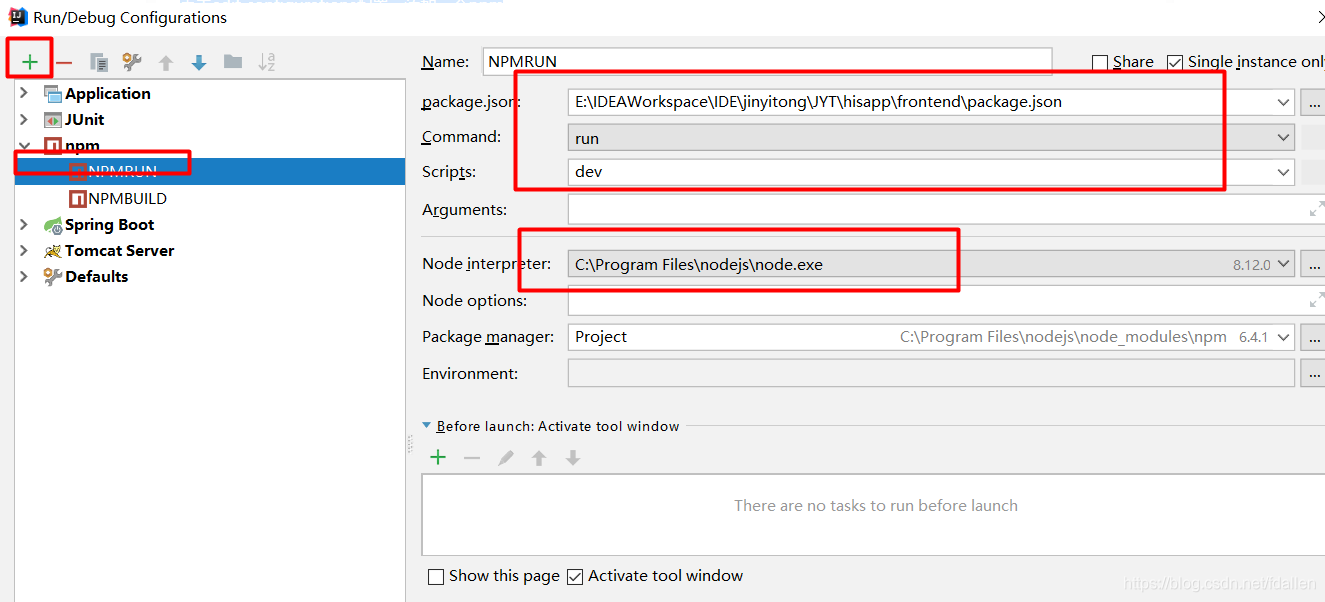Click into the Arguments field
Screen dimensions: 1325x602
(946, 210)
